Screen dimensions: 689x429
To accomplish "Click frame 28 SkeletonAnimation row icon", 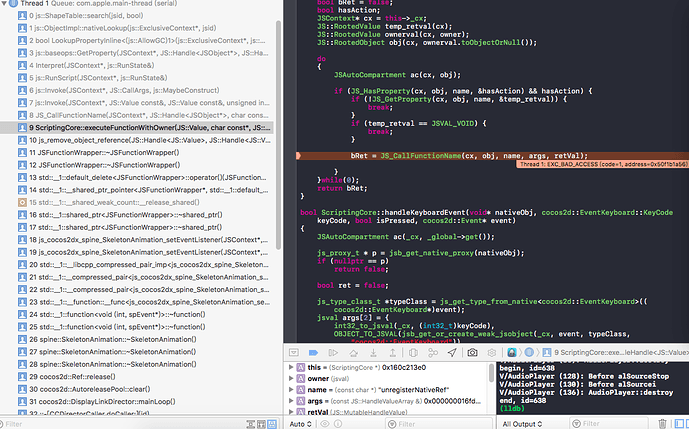I will [22, 364].
